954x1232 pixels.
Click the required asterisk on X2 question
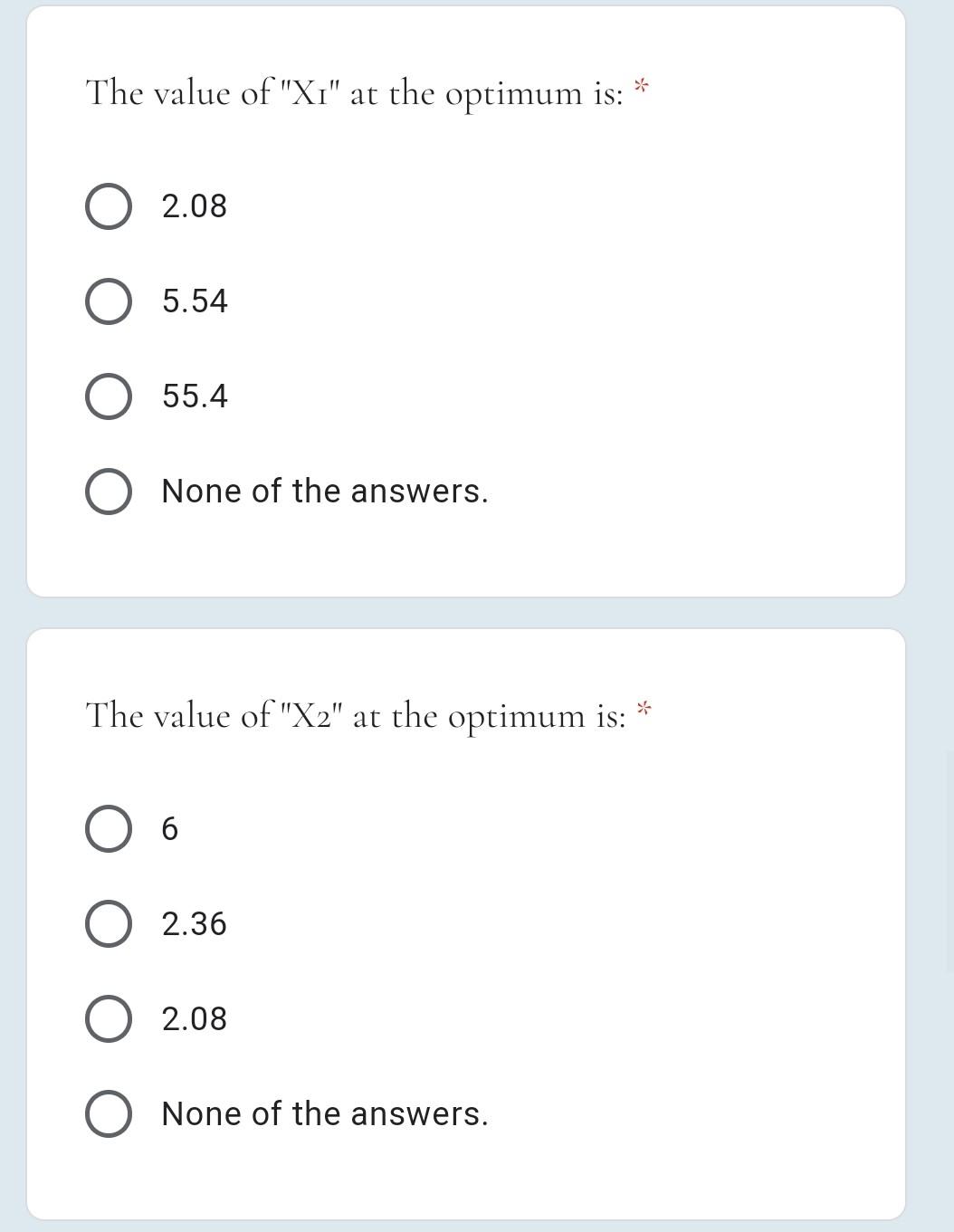[x=644, y=710]
